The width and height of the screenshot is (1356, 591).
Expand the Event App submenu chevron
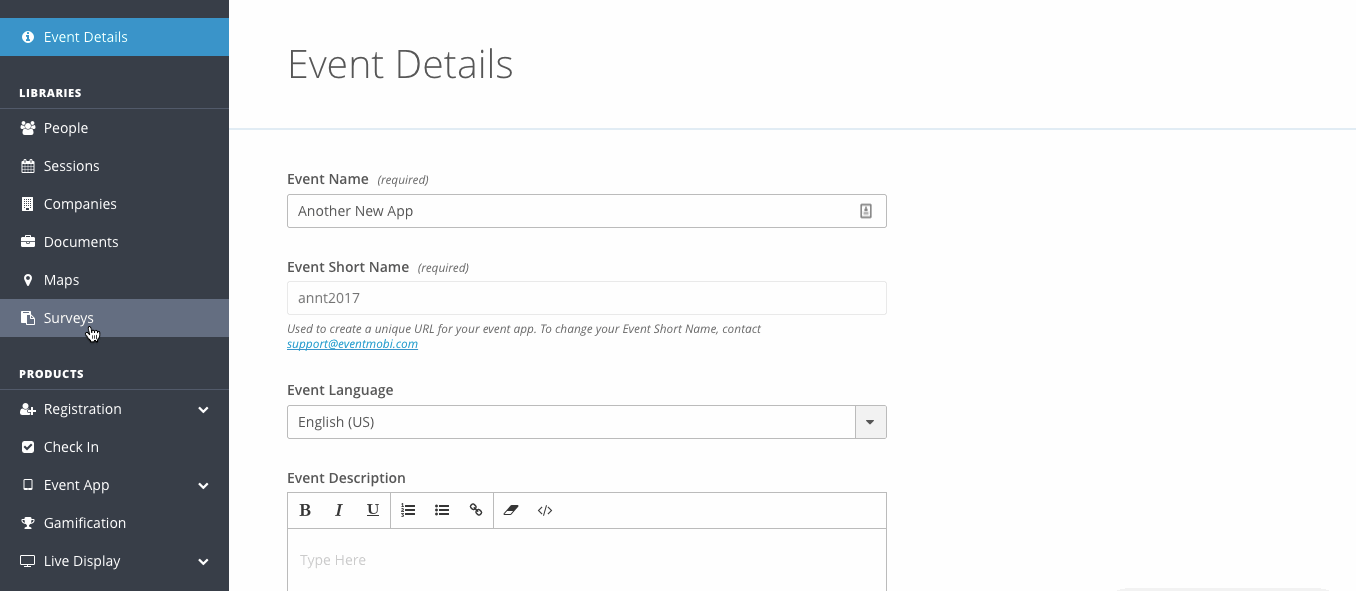[x=203, y=486]
